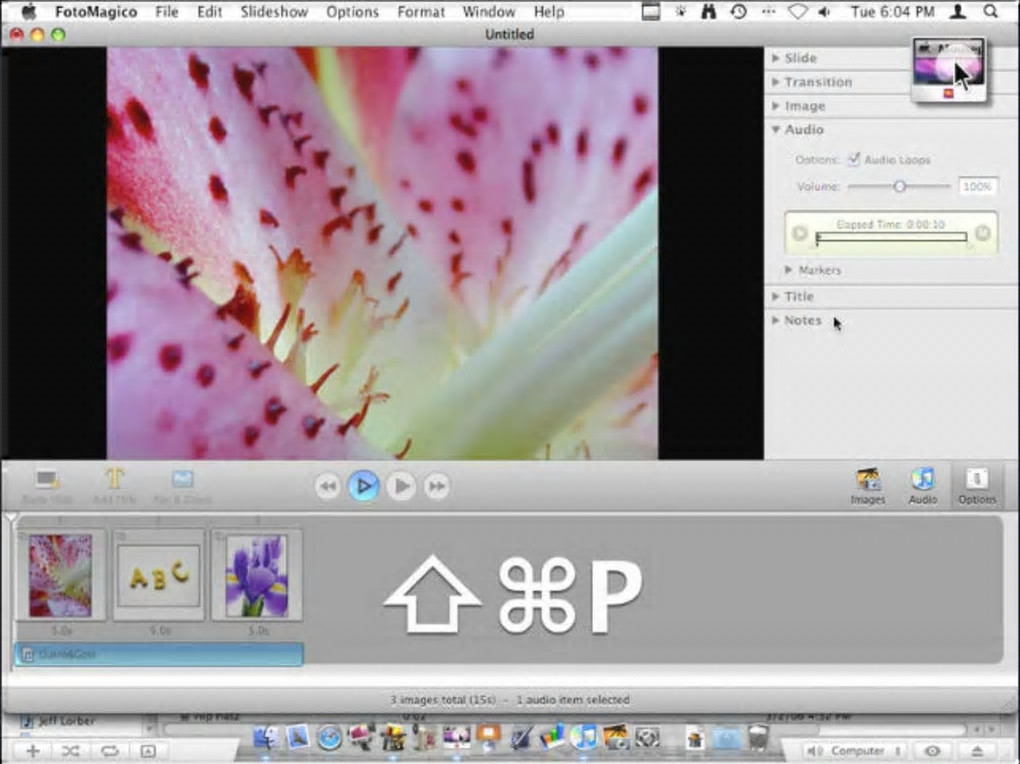1020x764 pixels.
Task: Open Safari compass icon in the Dock
Action: pyautogui.click(x=330, y=738)
